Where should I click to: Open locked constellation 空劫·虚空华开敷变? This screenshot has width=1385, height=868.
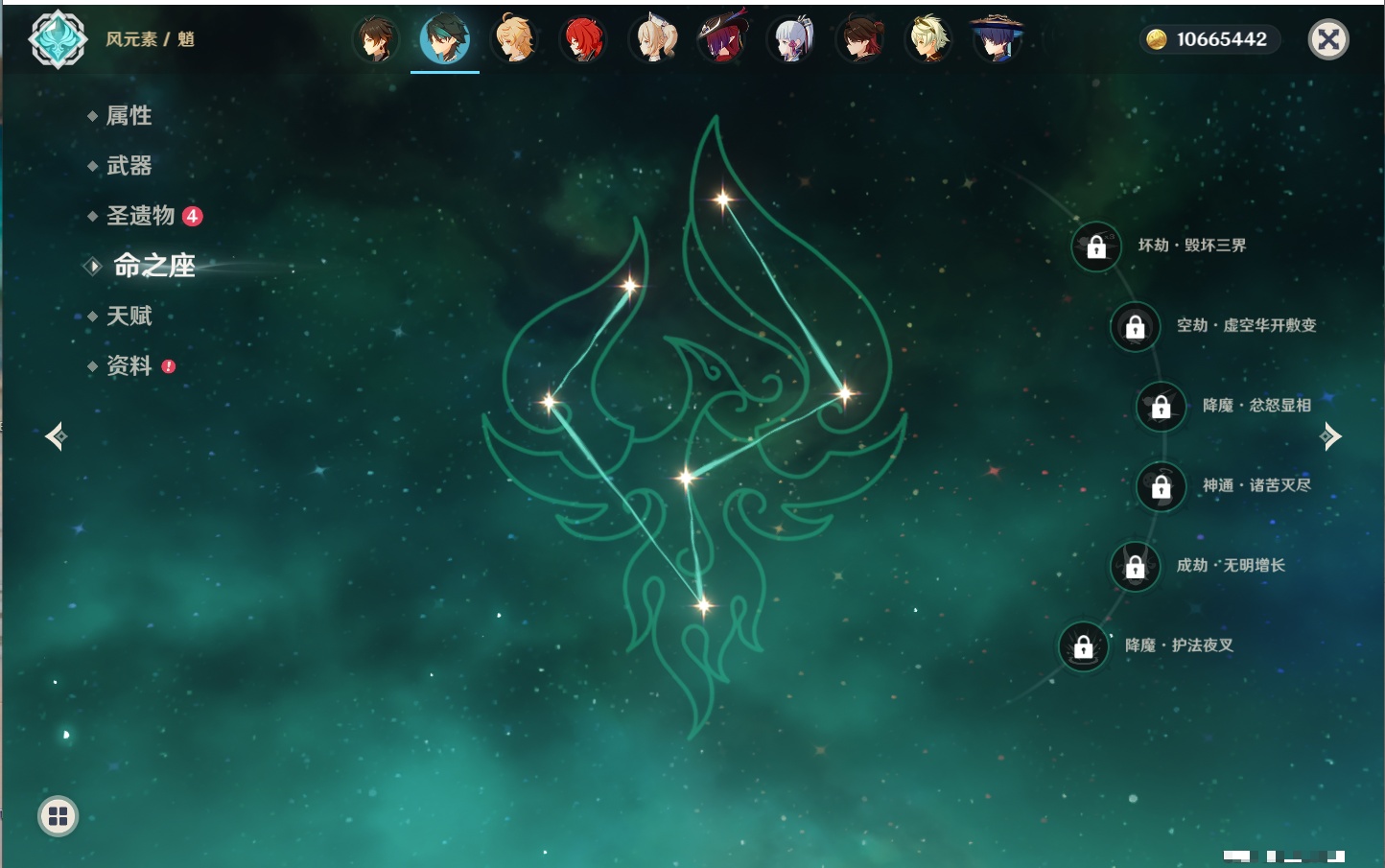click(1135, 326)
